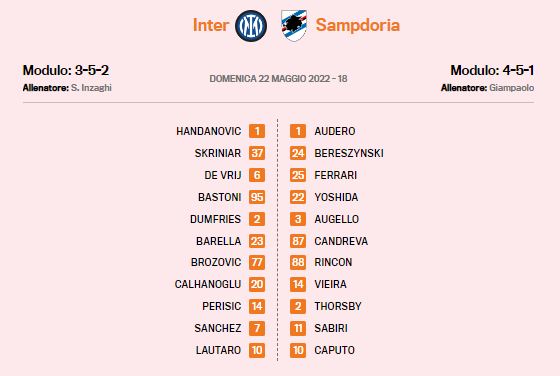Screen dimensions: 560x376
Task: Select player name CALHANOGLU
Action: pos(208,284)
